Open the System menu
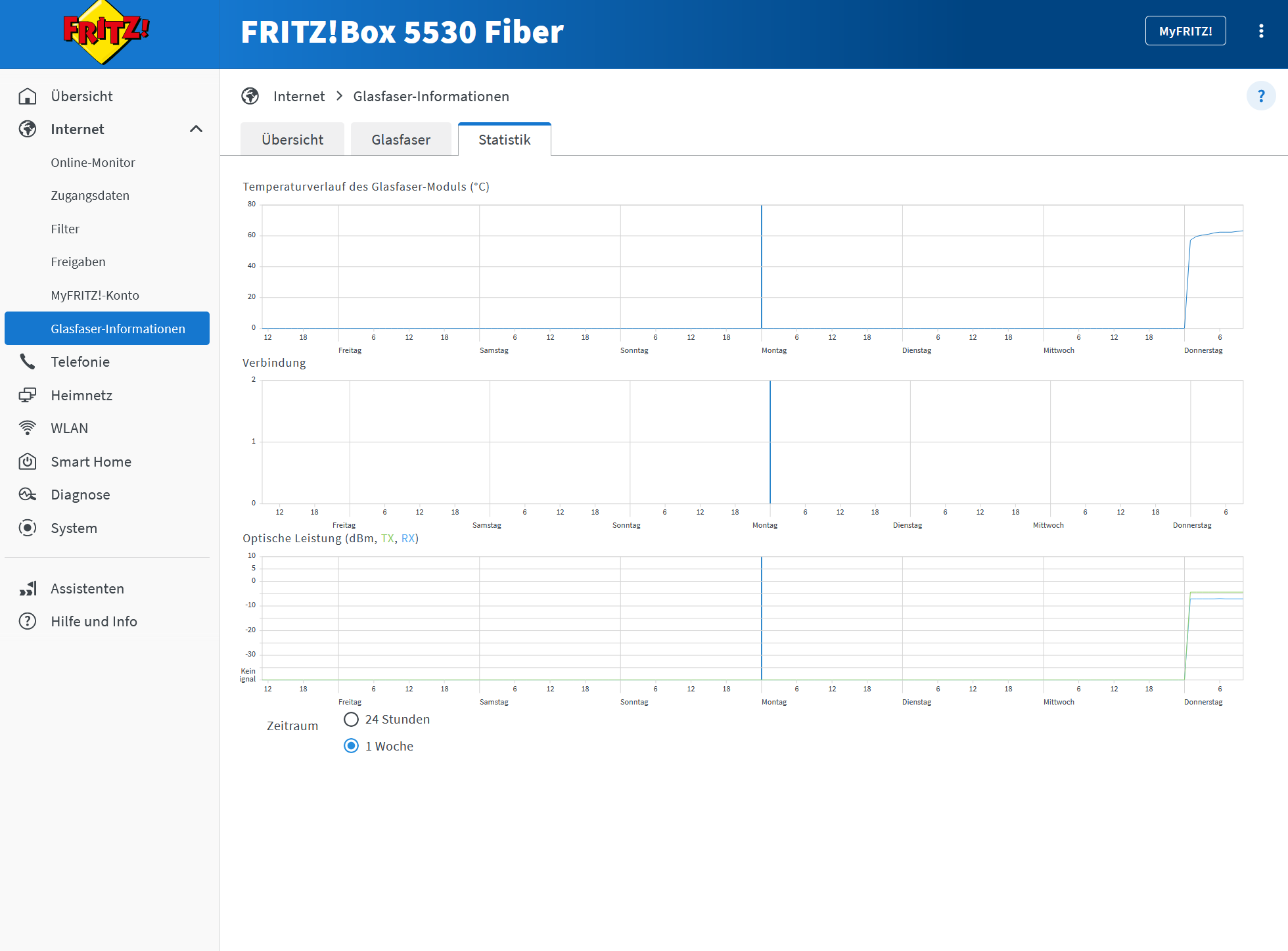Image resolution: width=1288 pixels, height=951 pixels. click(x=74, y=528)
